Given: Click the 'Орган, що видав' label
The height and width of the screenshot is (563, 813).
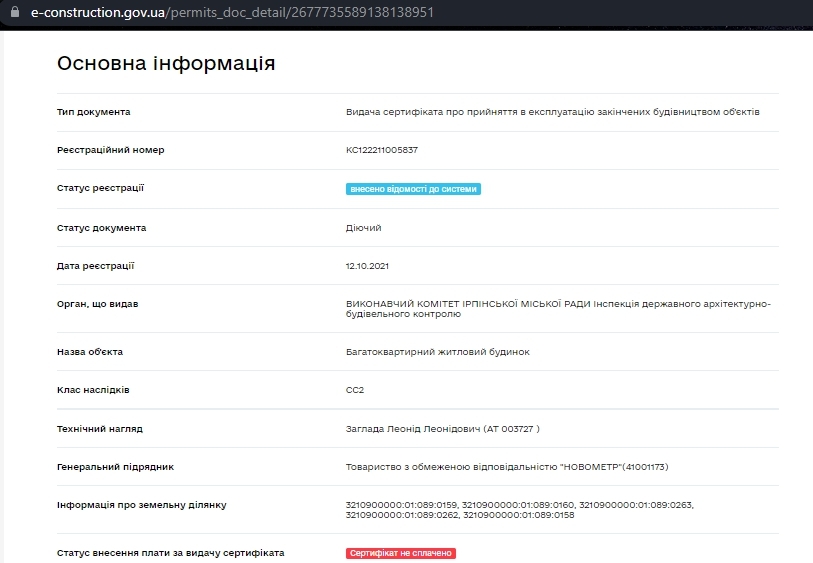Looking at the screenshot, I should click(97, 304).
